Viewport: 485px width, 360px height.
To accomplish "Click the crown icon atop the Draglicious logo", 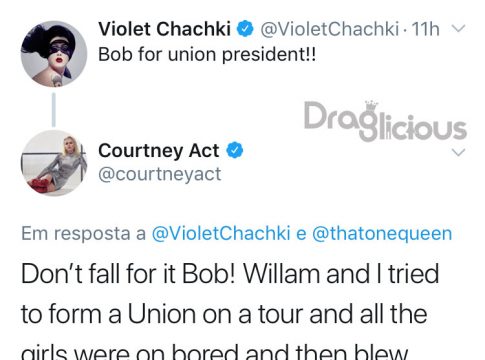I will click(x=371, y=104).
